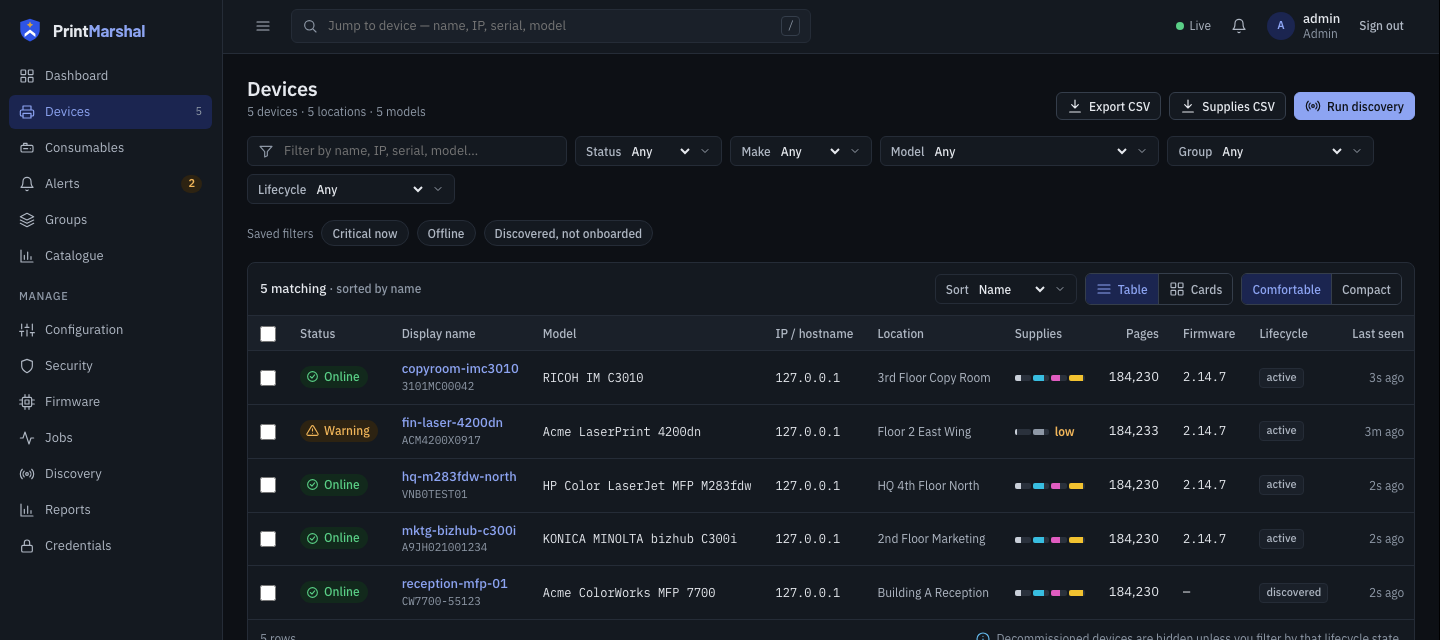
Task: Download the Supplies CSV
Action: (1228, 106)
